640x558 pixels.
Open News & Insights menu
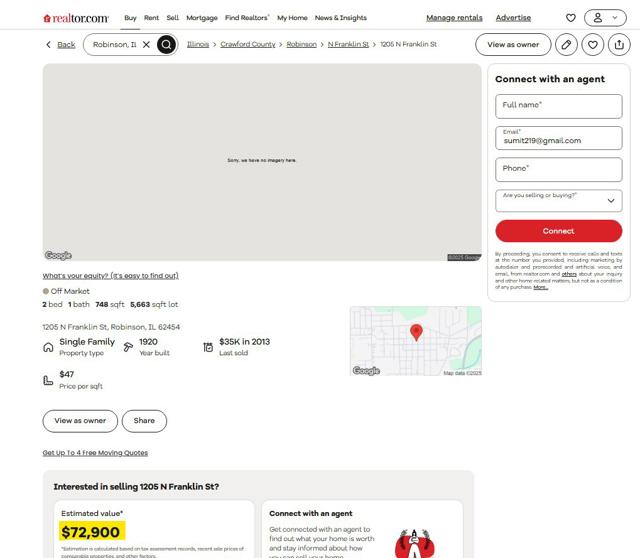coord(340,18)
